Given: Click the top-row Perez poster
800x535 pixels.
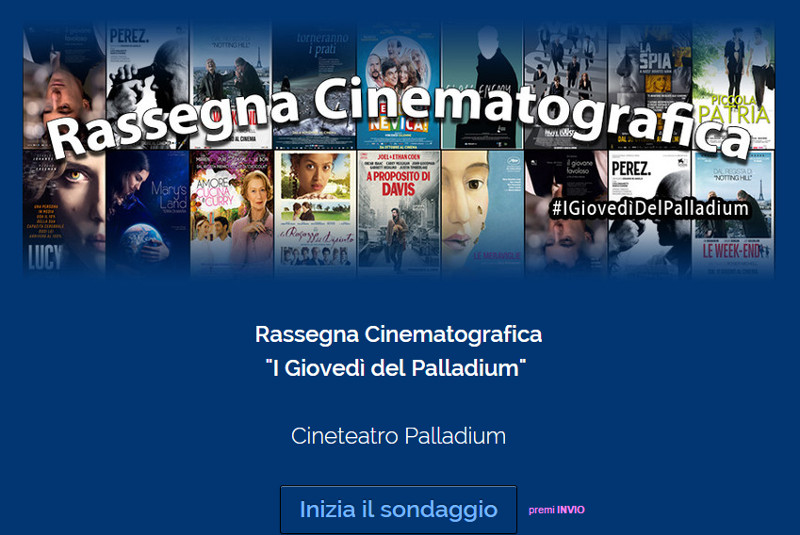Looking at the screenshot, I should 147,85.
